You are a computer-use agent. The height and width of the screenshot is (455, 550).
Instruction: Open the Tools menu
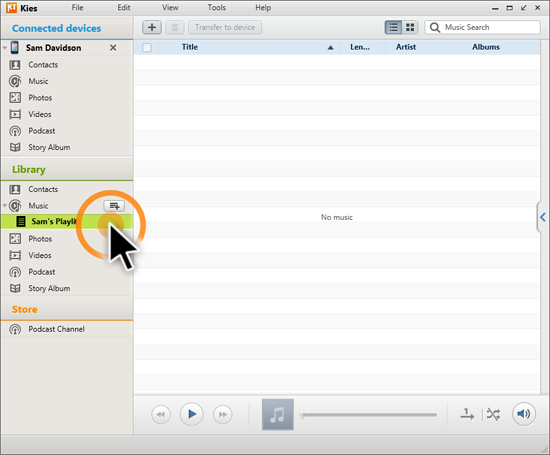(216, 7)
